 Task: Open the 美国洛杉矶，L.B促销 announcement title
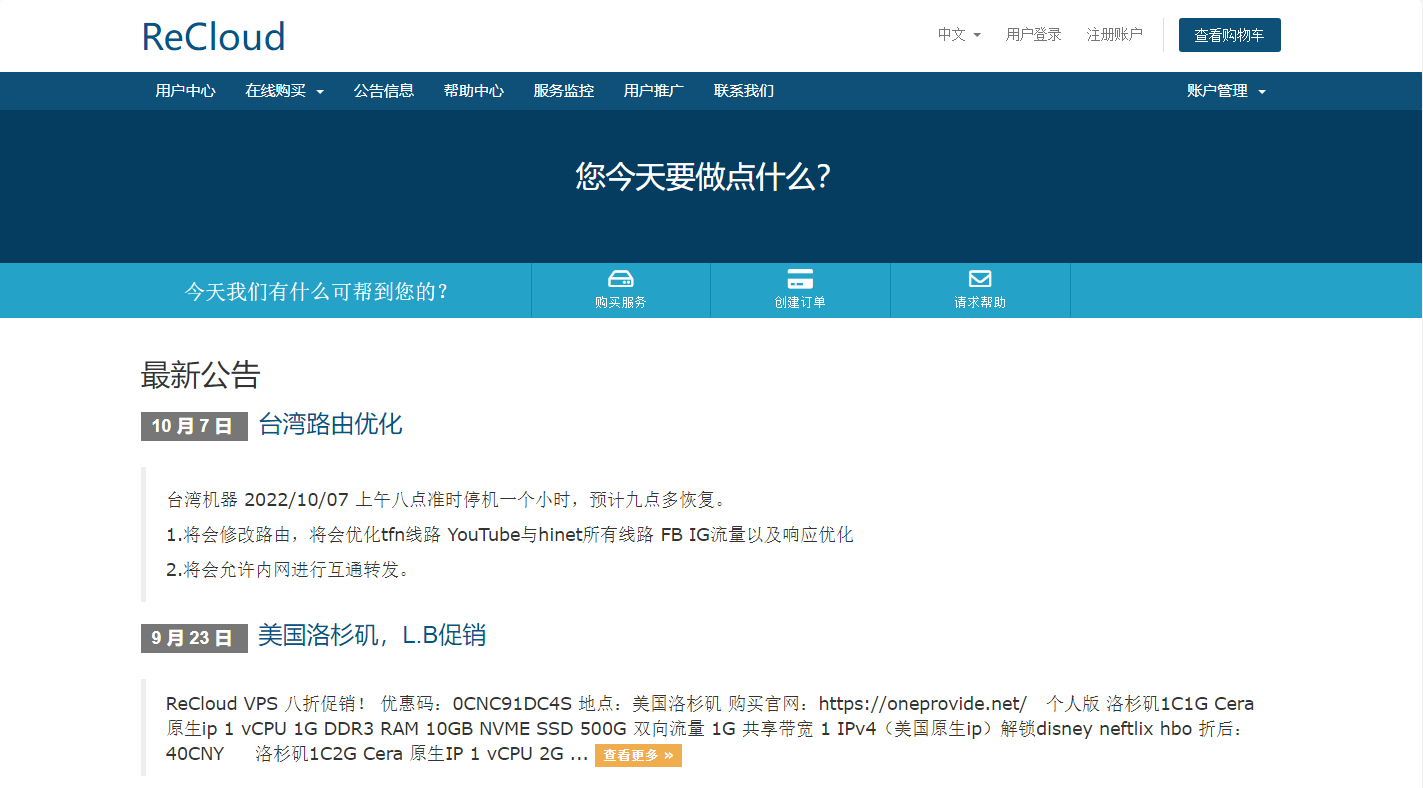pos(371,635)
